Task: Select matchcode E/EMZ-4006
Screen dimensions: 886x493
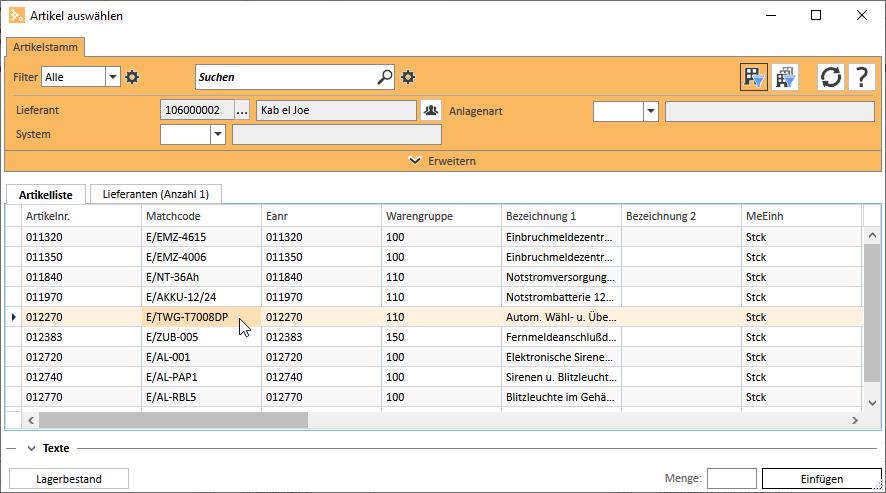Action: [201, 257]
